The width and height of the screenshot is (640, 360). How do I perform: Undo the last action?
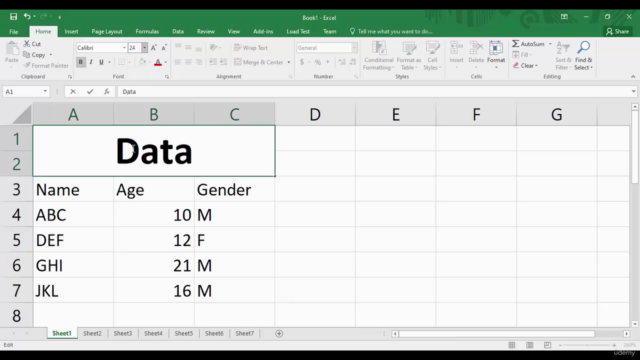[27, 16]
